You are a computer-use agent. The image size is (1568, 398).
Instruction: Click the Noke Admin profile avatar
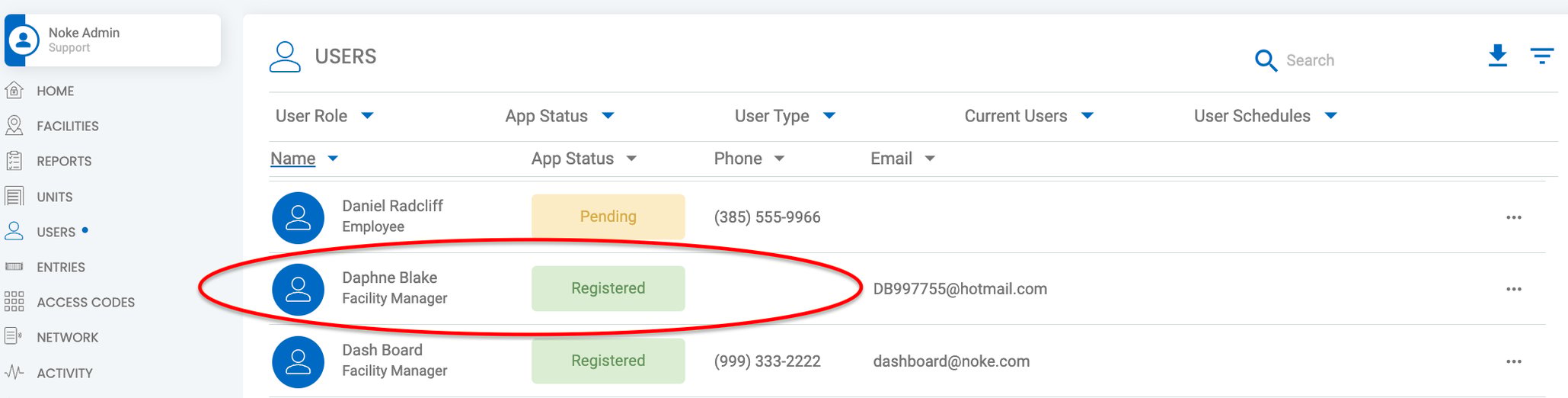23,40
